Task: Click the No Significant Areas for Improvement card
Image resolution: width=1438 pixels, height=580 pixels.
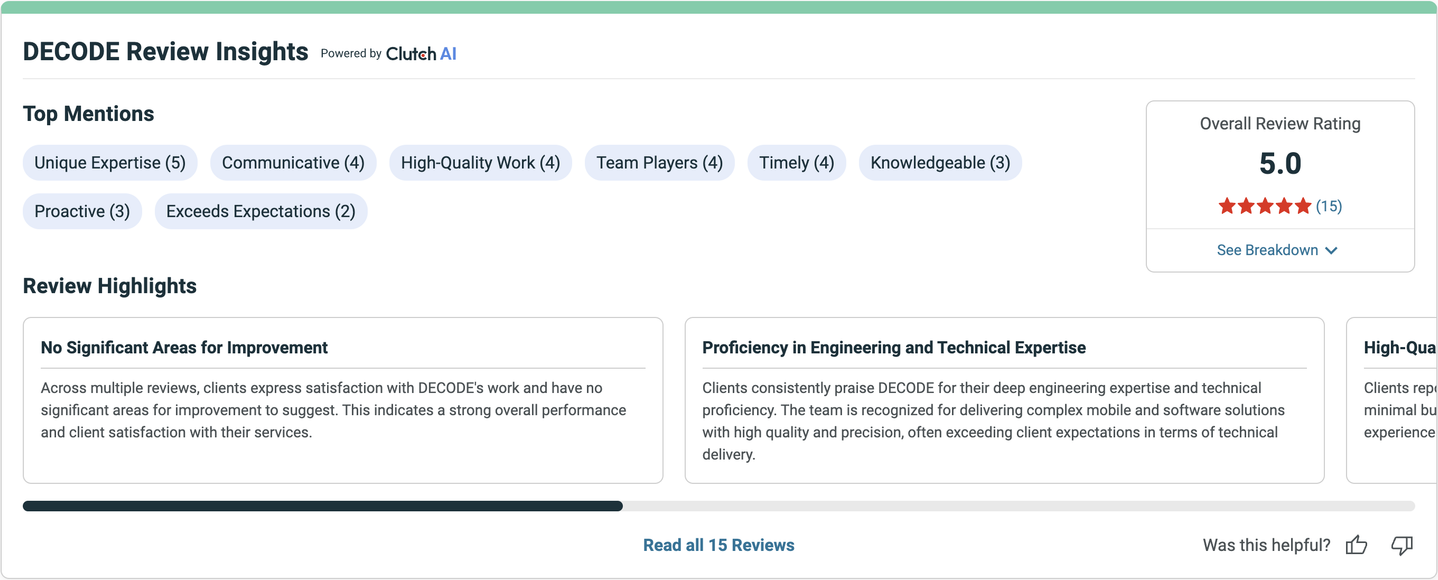Action: pos(343,400)
